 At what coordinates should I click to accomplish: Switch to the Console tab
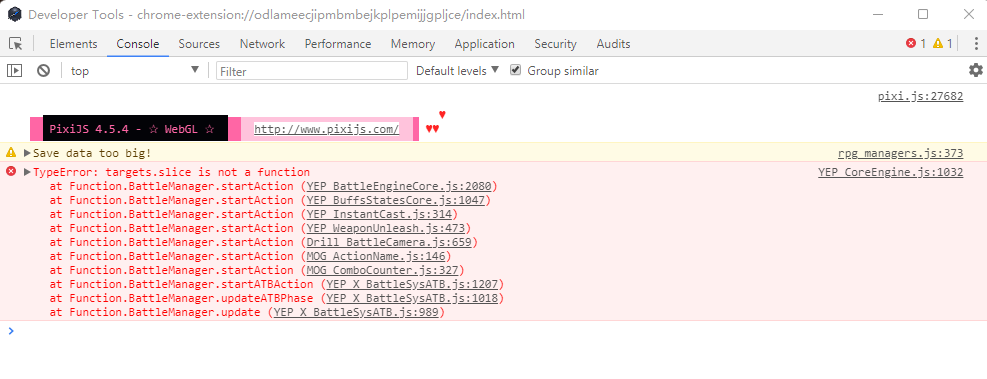138,44
